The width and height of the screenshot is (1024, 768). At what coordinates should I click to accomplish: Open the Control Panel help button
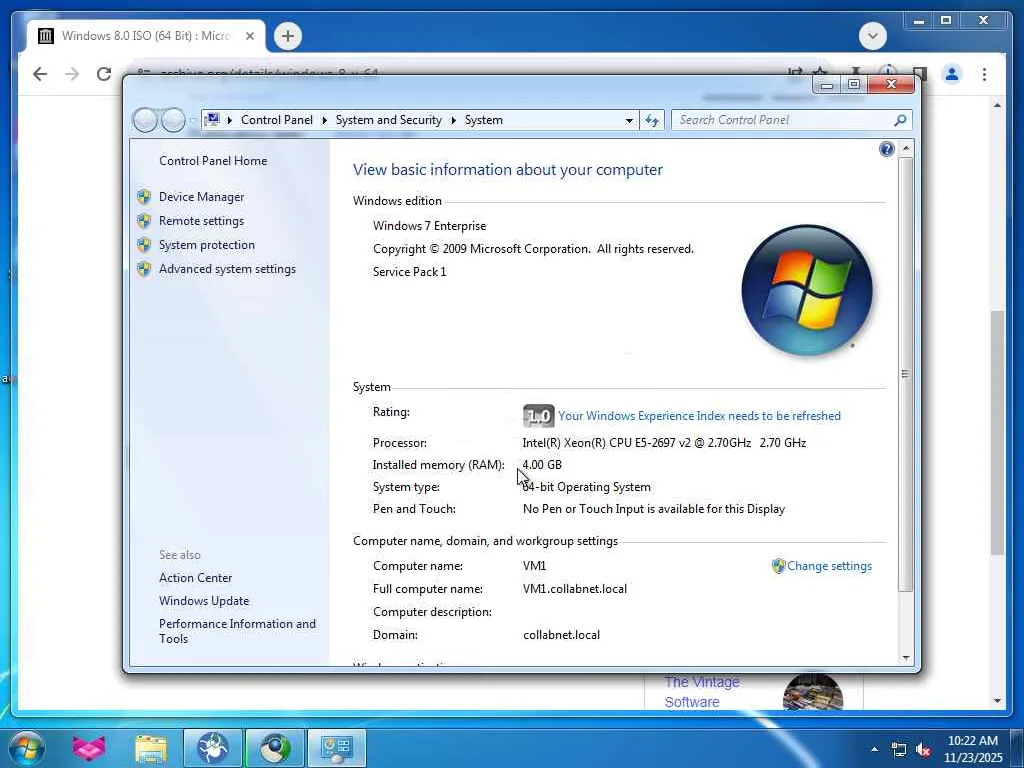click(886, 150)
